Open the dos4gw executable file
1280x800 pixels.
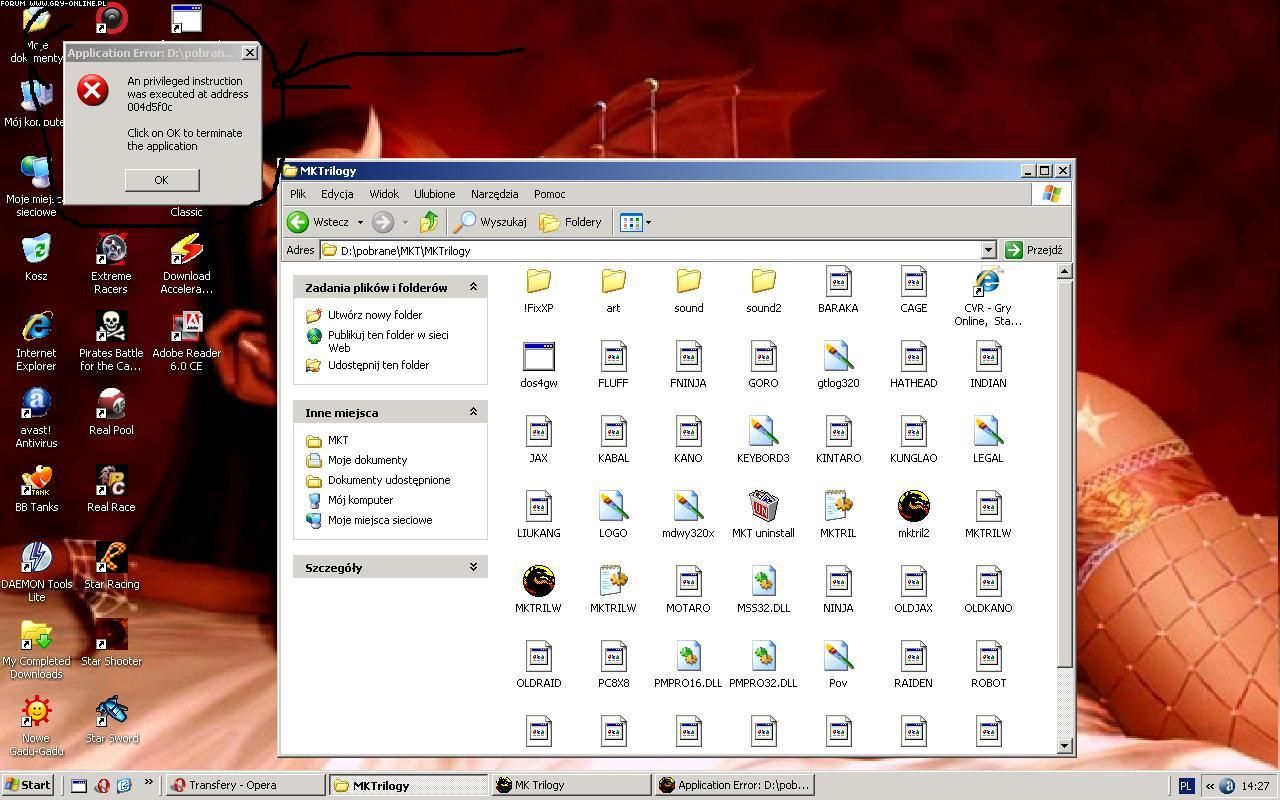[538, 357]
